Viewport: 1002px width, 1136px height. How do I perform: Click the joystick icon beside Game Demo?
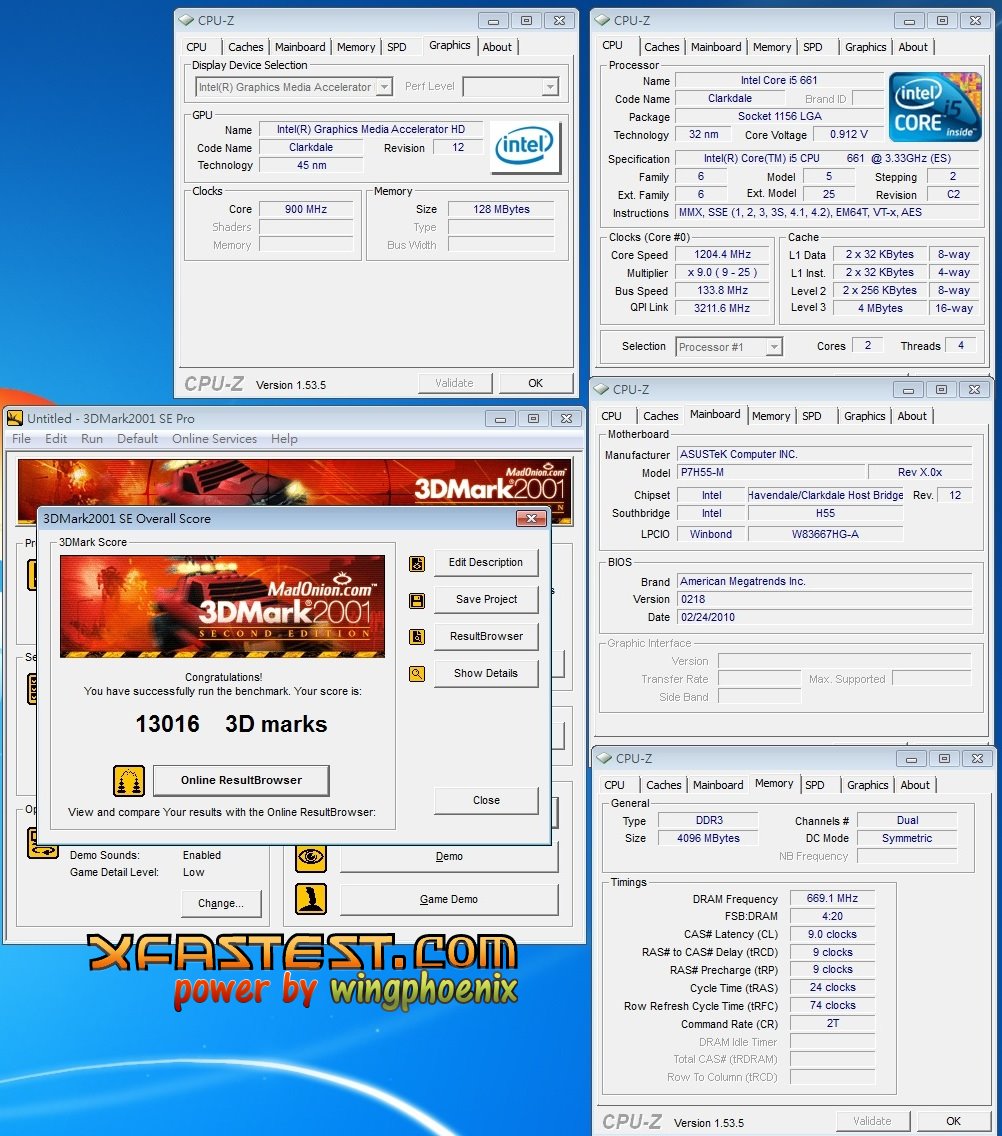311,899
